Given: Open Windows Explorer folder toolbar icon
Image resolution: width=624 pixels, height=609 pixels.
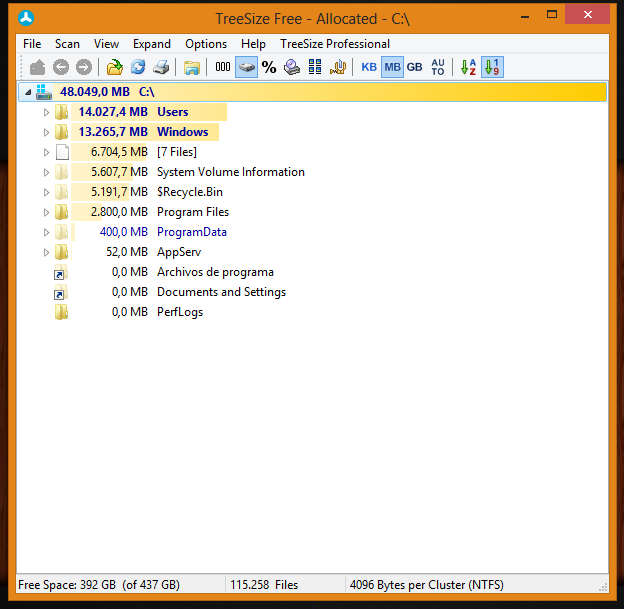Looking at the screenshot, I should [192, 67].
